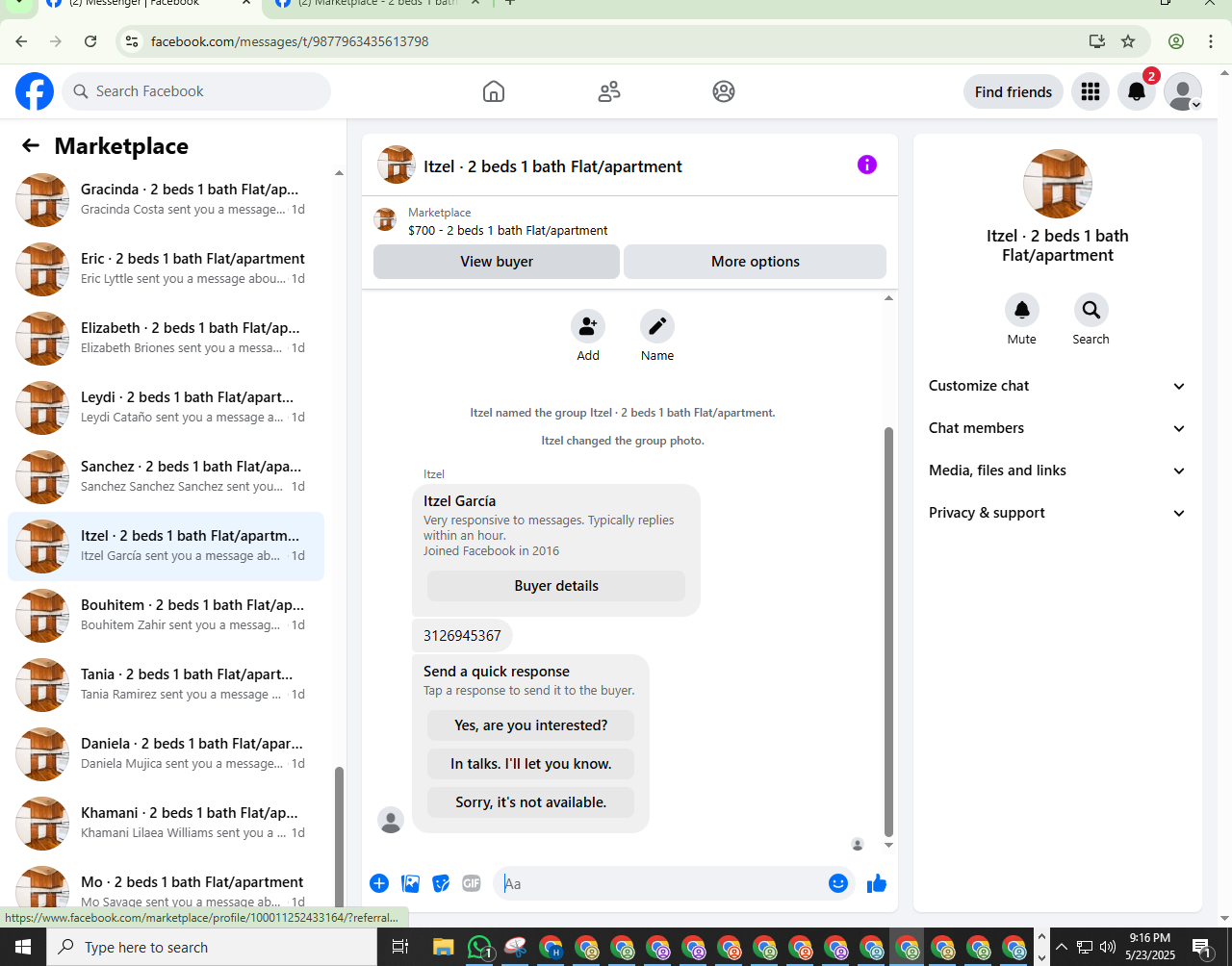Viewport: 1232px width, 966px height.
Task: Open the account profile picture menu
Action: pos(1183,91)
